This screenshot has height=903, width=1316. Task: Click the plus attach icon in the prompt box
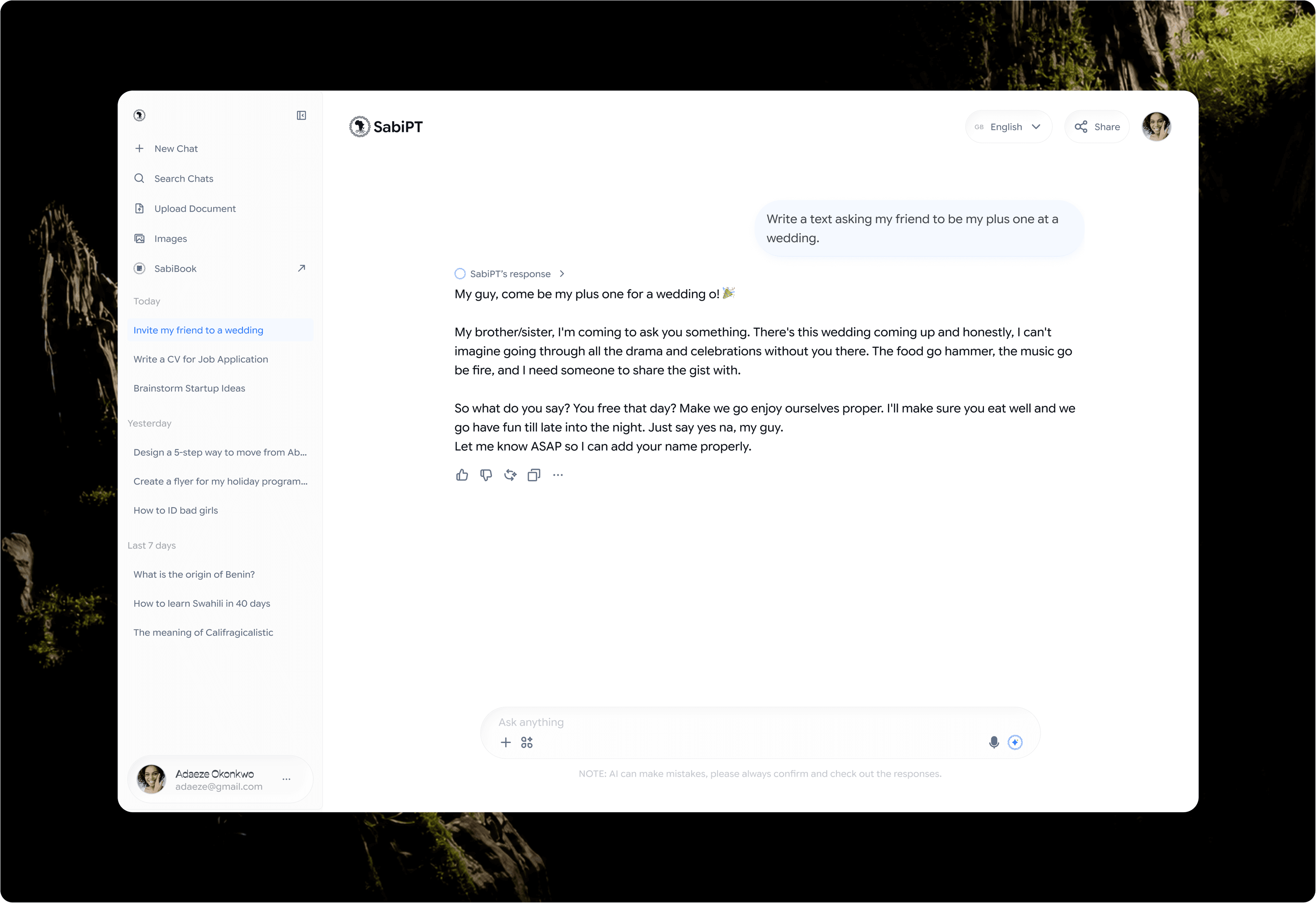pyautogui.click(x=506, y=742)
